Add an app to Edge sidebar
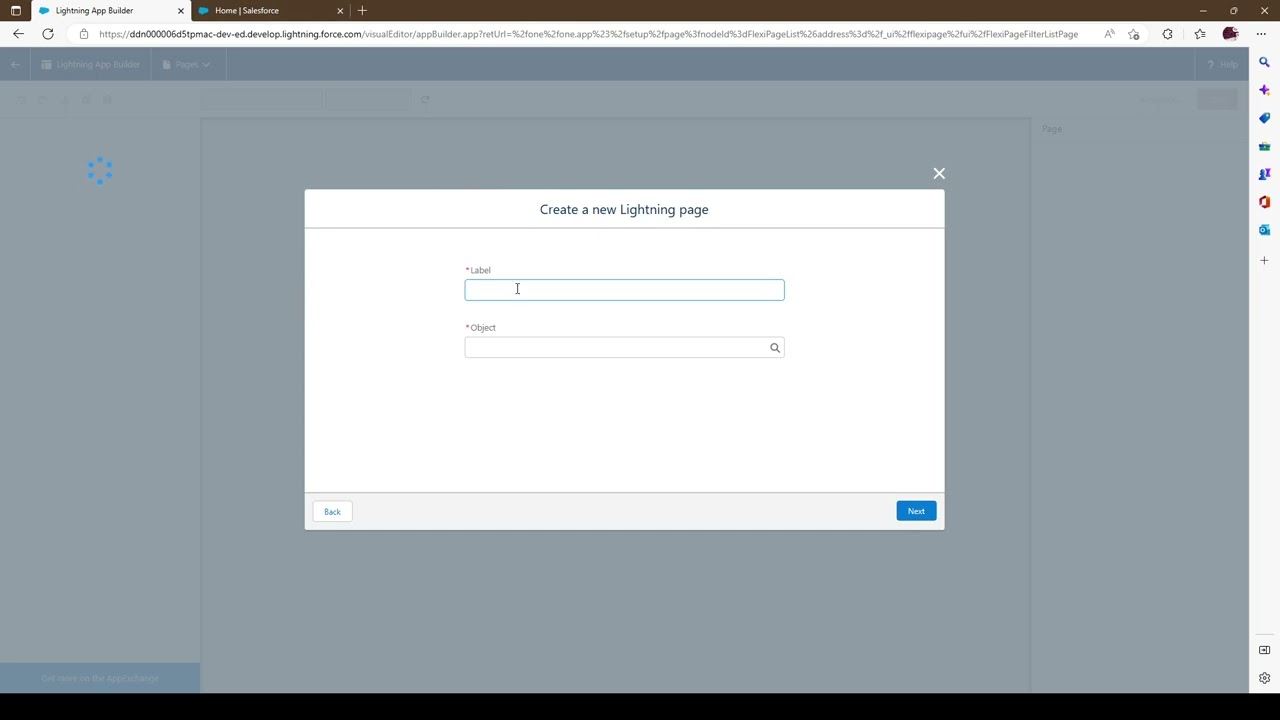This screenshot has width=1280, height=720. pos(1264,260)
